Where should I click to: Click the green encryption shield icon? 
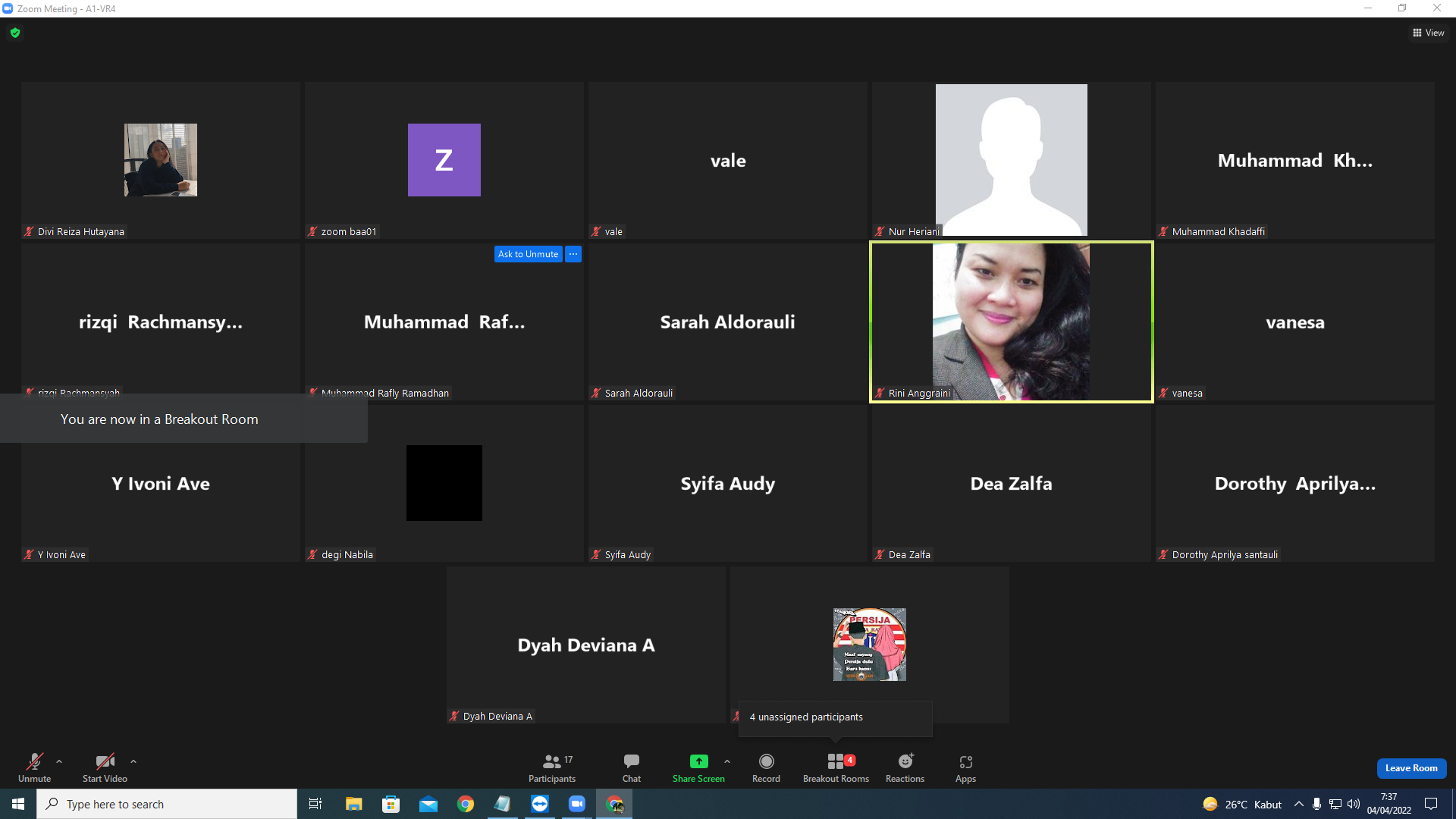pyautogui.click(x=15, y=33)
